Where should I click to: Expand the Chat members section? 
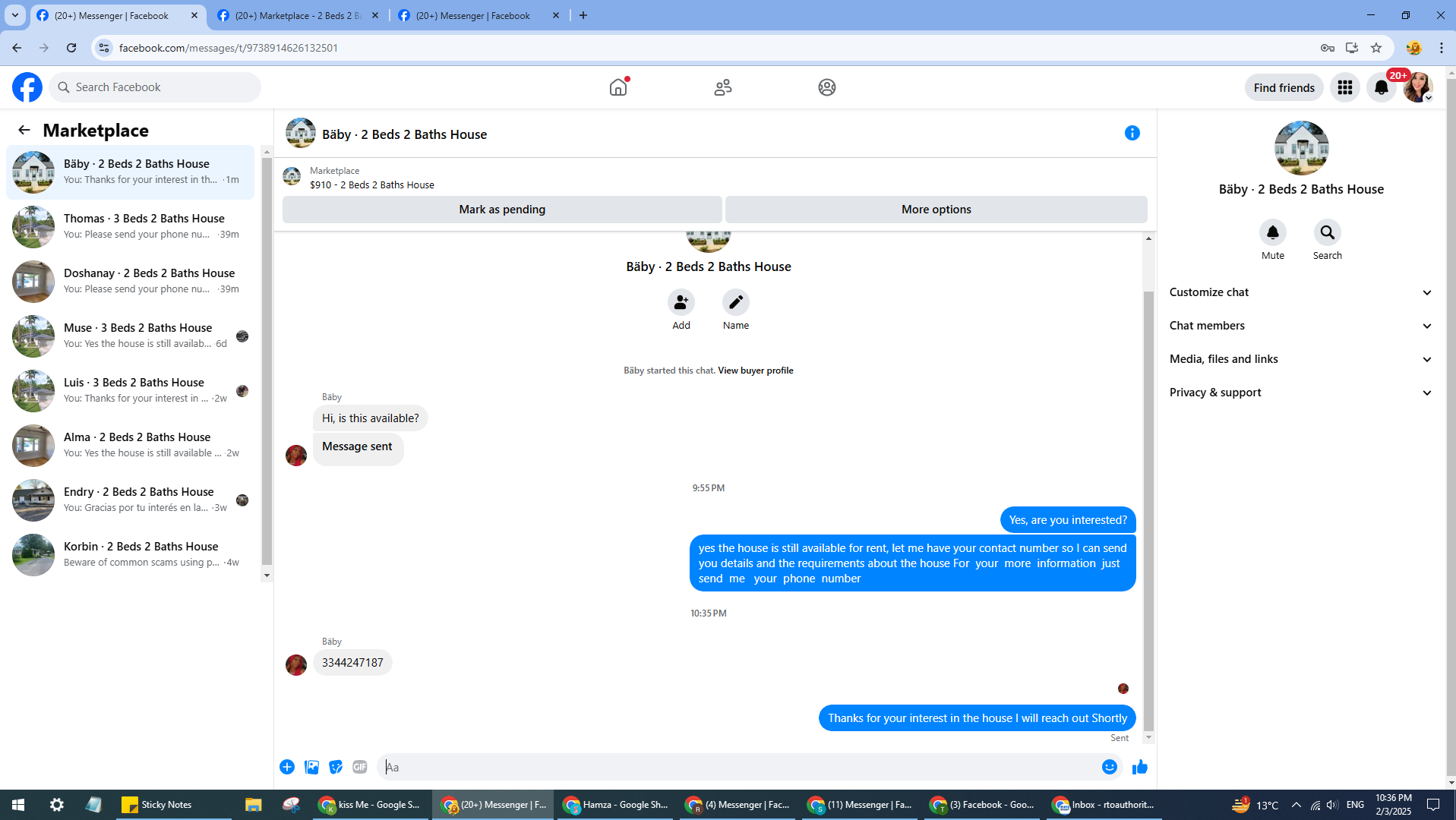point(1301,326)
